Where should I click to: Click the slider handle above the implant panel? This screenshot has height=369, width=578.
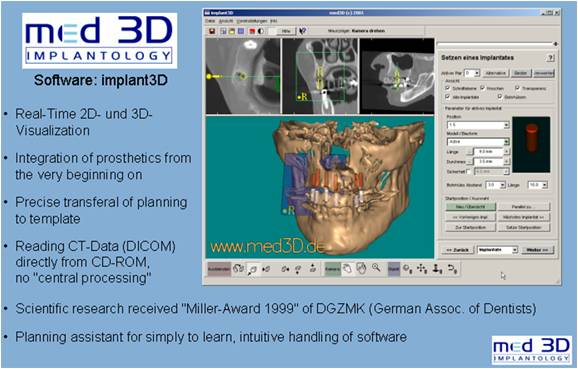[556, 44]
